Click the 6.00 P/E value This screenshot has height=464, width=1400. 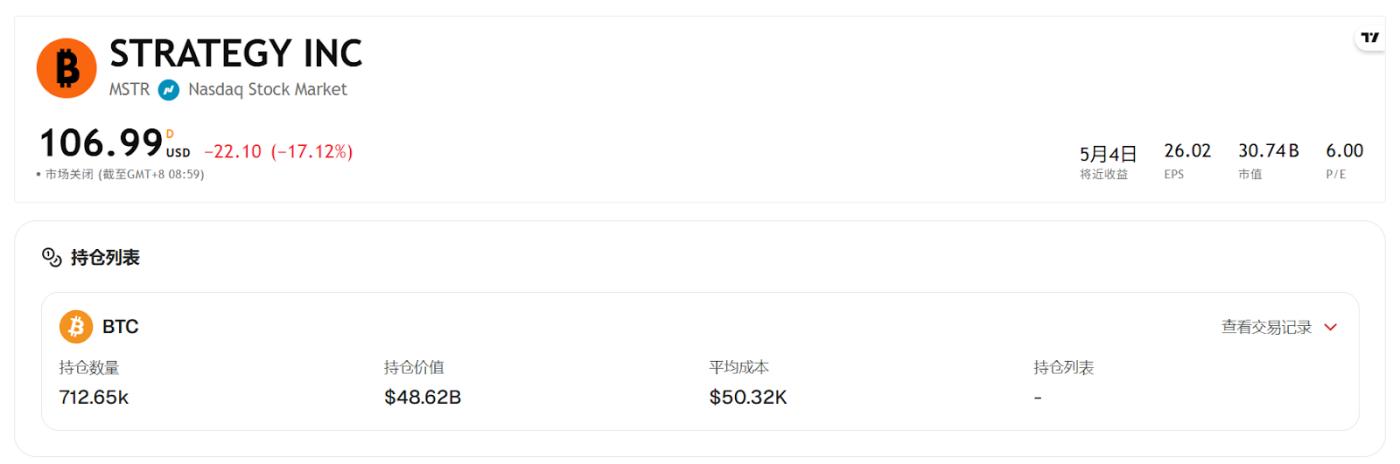1344,151
